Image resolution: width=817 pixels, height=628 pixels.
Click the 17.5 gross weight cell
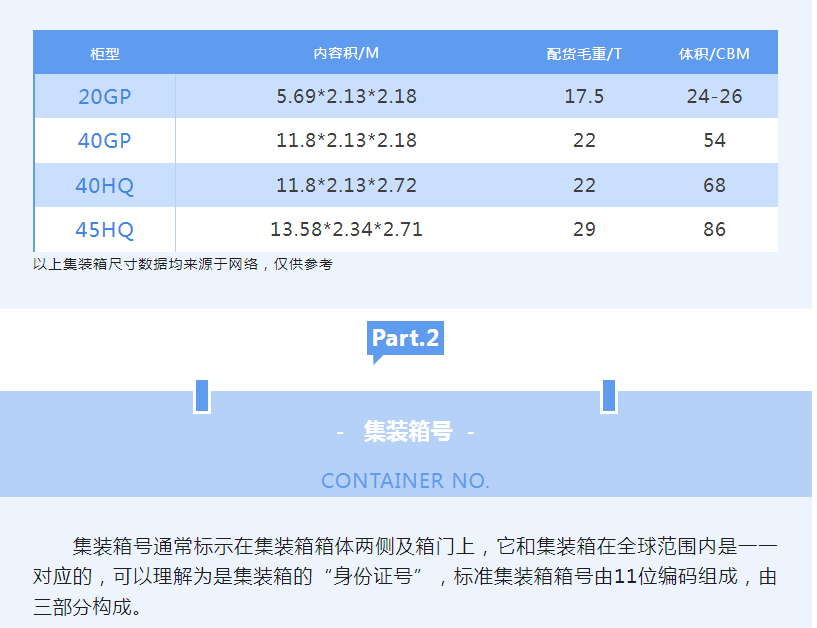(584, 97)
